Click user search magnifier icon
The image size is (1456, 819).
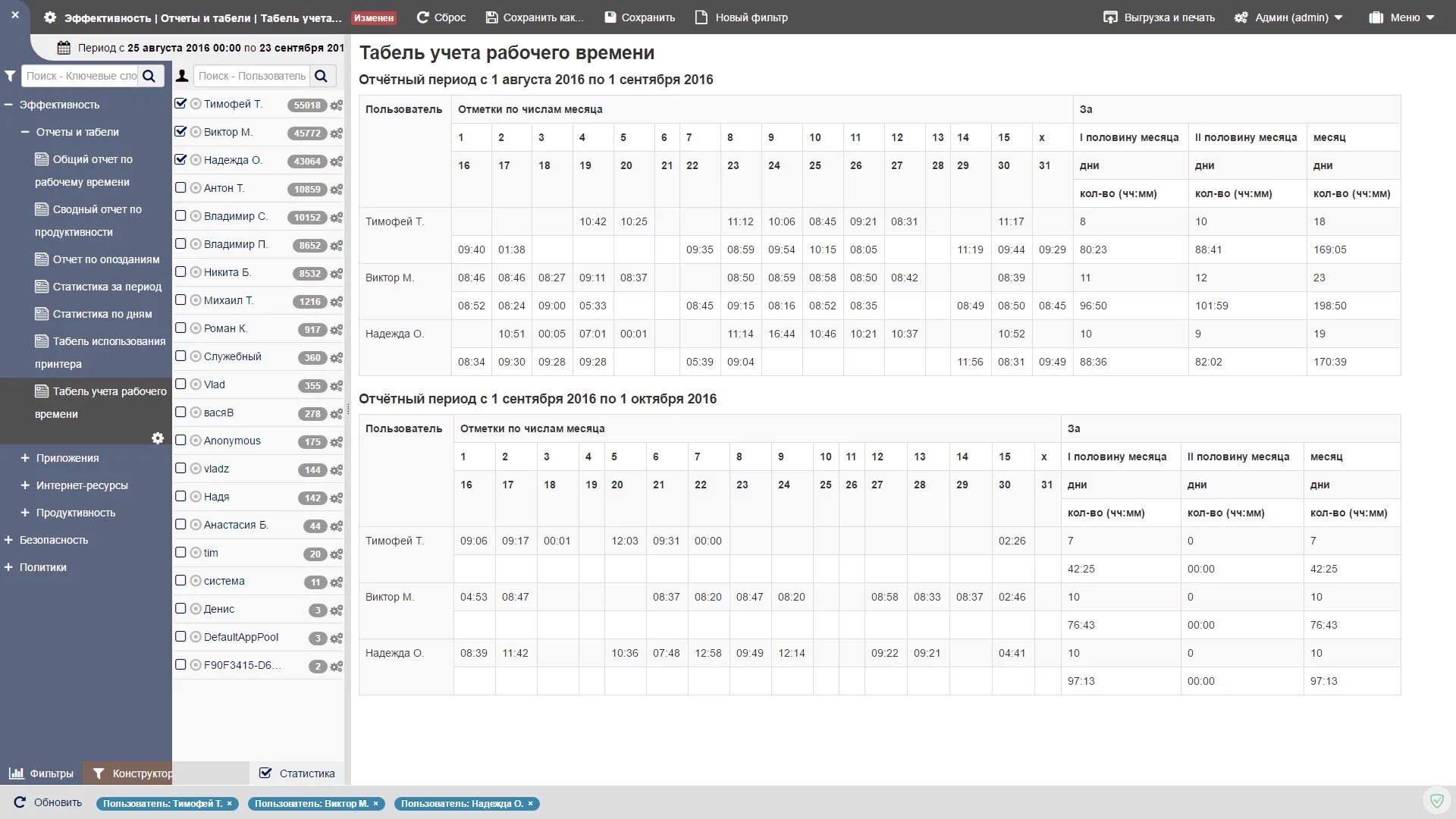point(321,76)
